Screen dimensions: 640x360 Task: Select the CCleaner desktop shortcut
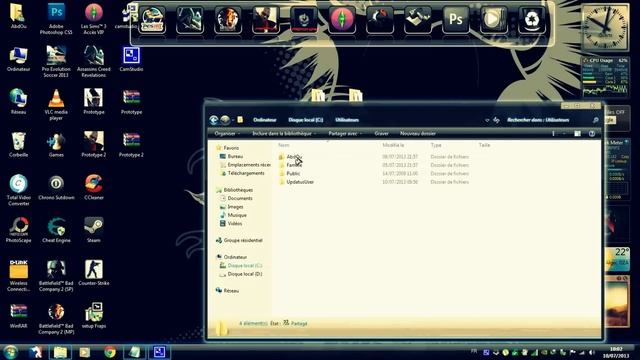[x=93, y=188]
